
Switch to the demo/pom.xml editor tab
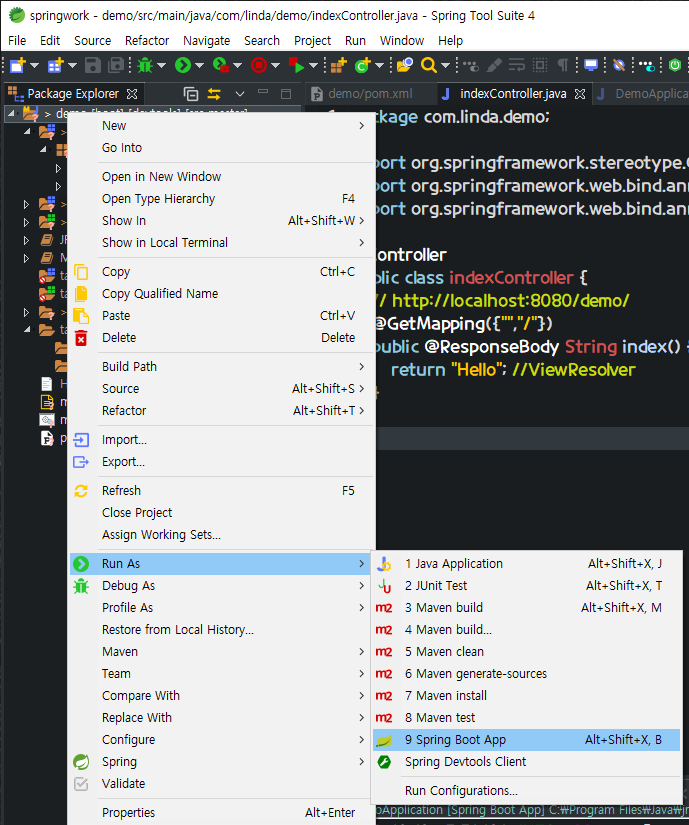point(370,94)
